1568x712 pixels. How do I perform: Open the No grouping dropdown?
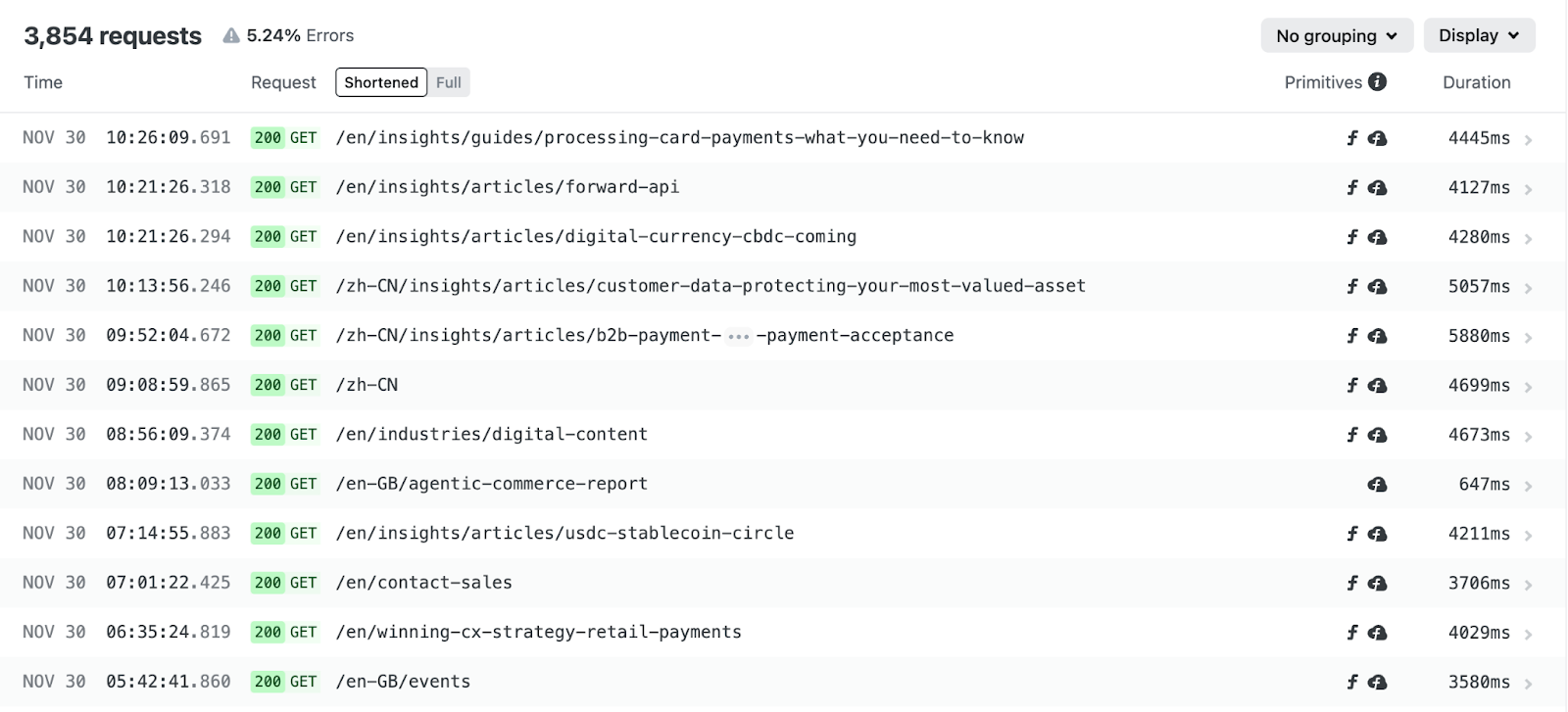pyautogui.click(x=1337, y=36)
